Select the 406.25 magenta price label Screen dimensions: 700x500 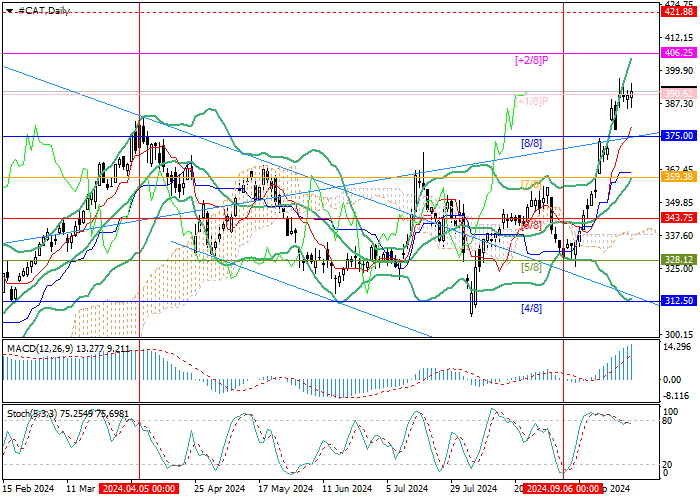coord(679,53)
